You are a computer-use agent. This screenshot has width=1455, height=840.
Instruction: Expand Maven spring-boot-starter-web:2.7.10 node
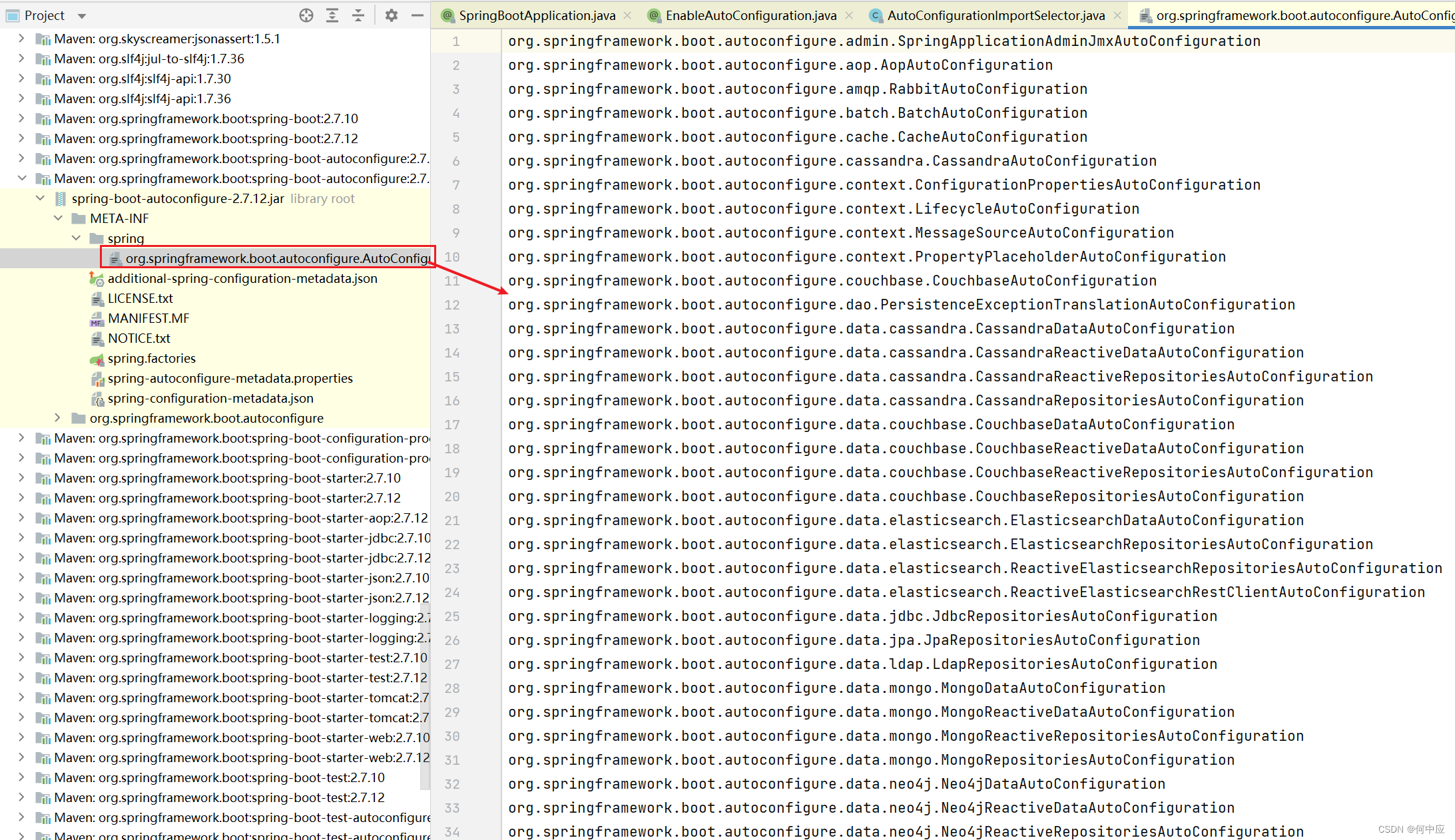click(x=21, y=737)
